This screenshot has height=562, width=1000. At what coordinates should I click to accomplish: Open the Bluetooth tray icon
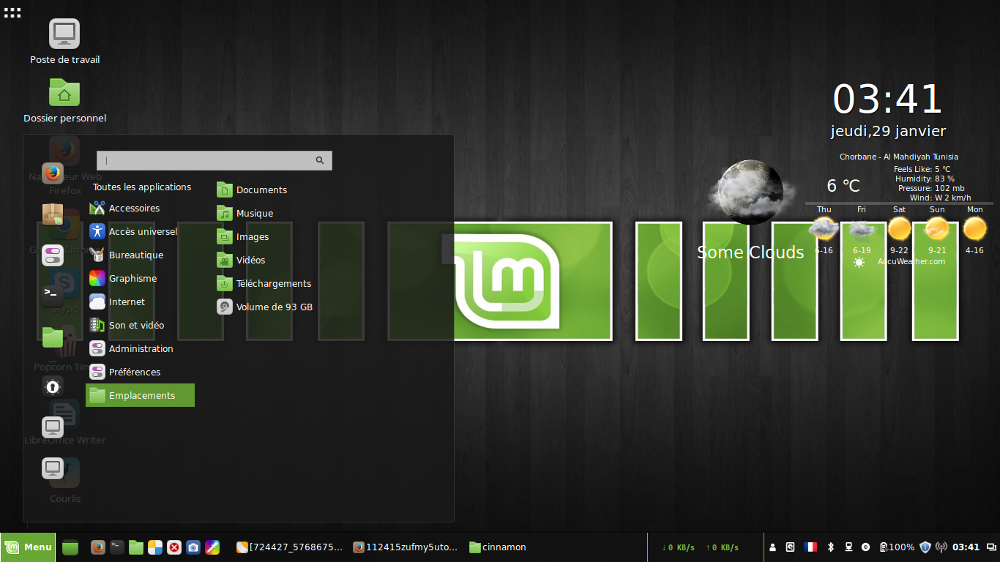pos(830,547)
